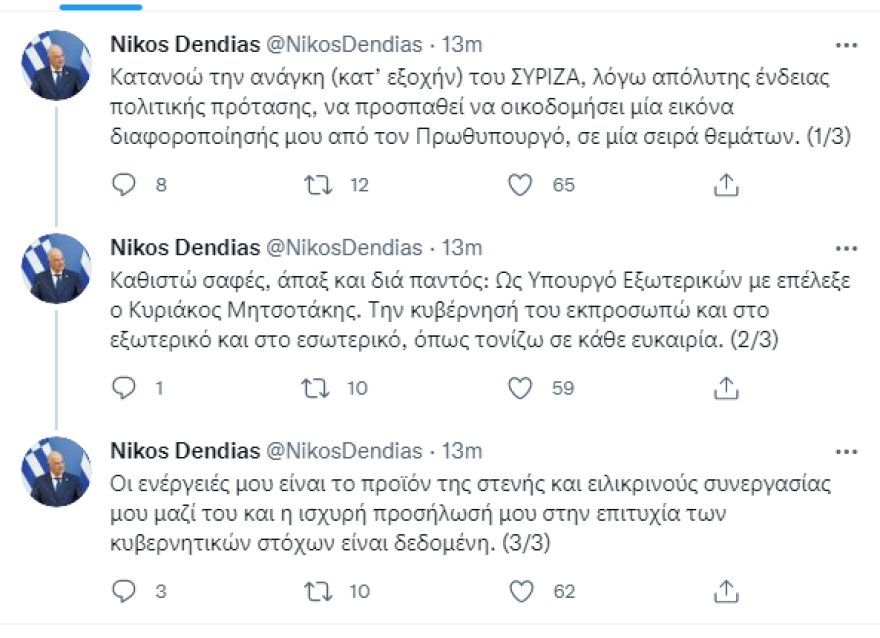Select the text of the second tweet

coord(400,310)
